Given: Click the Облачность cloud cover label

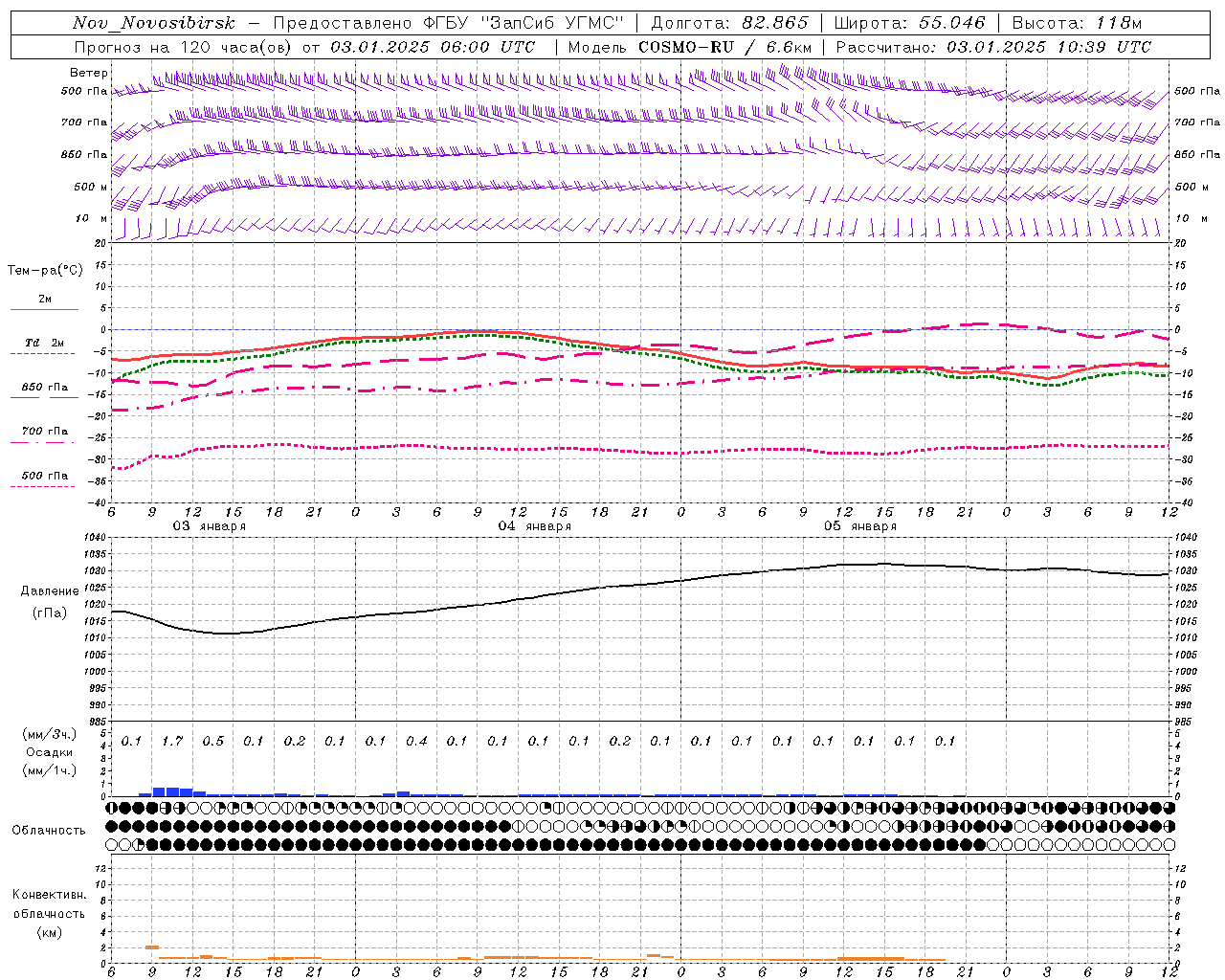Looking at the screenshot, I should click(x=49, y=831).
